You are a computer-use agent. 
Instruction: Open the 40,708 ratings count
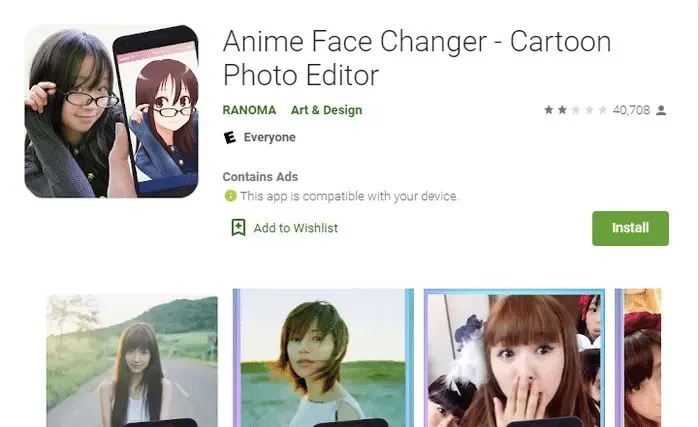coord(631,110)
